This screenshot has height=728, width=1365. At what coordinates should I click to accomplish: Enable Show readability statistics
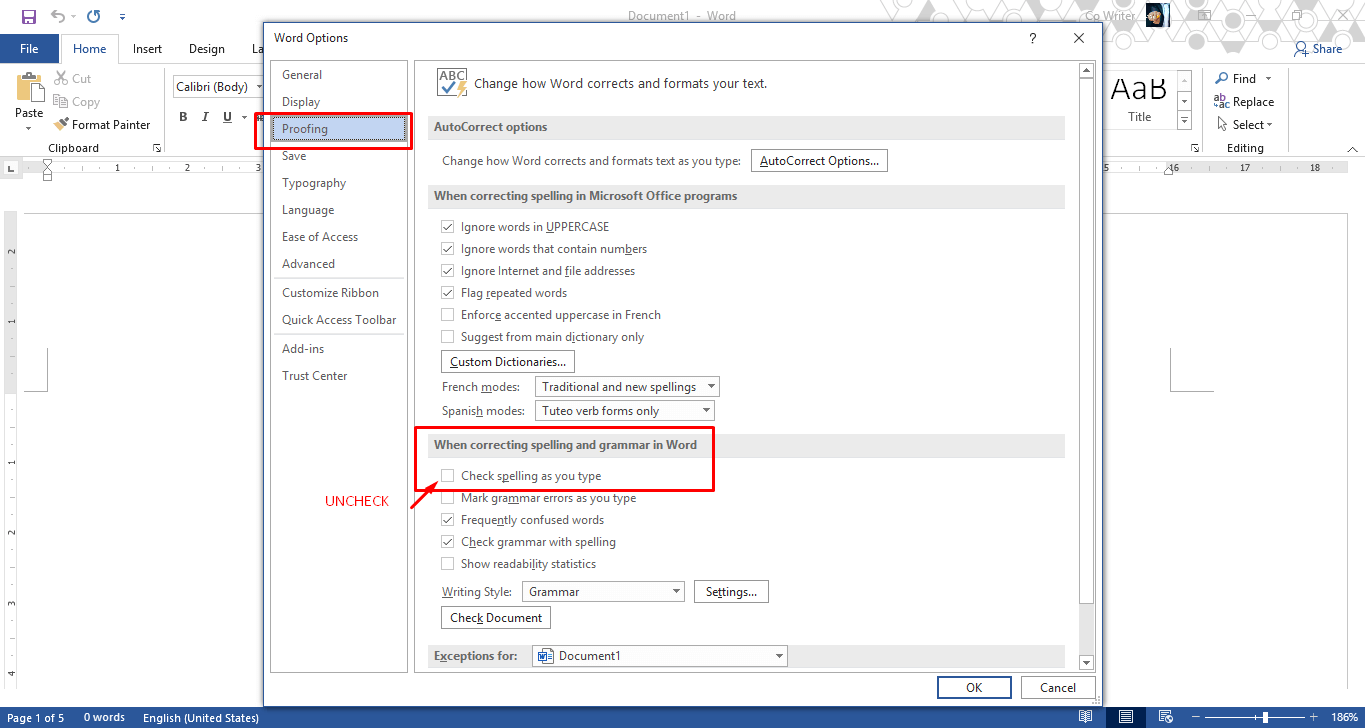click(x=447, y=563)
